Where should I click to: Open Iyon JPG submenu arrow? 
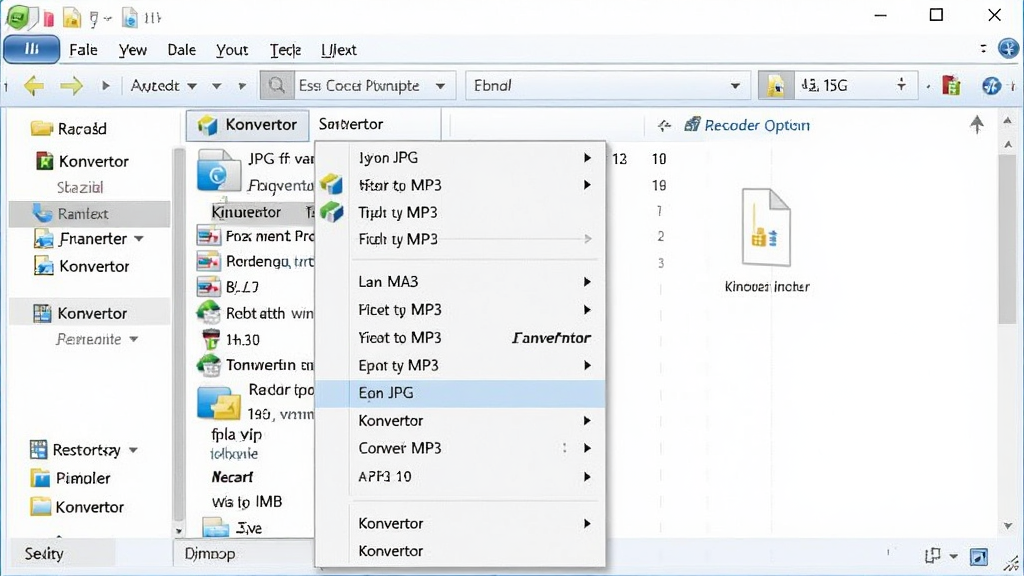[587, 157]
